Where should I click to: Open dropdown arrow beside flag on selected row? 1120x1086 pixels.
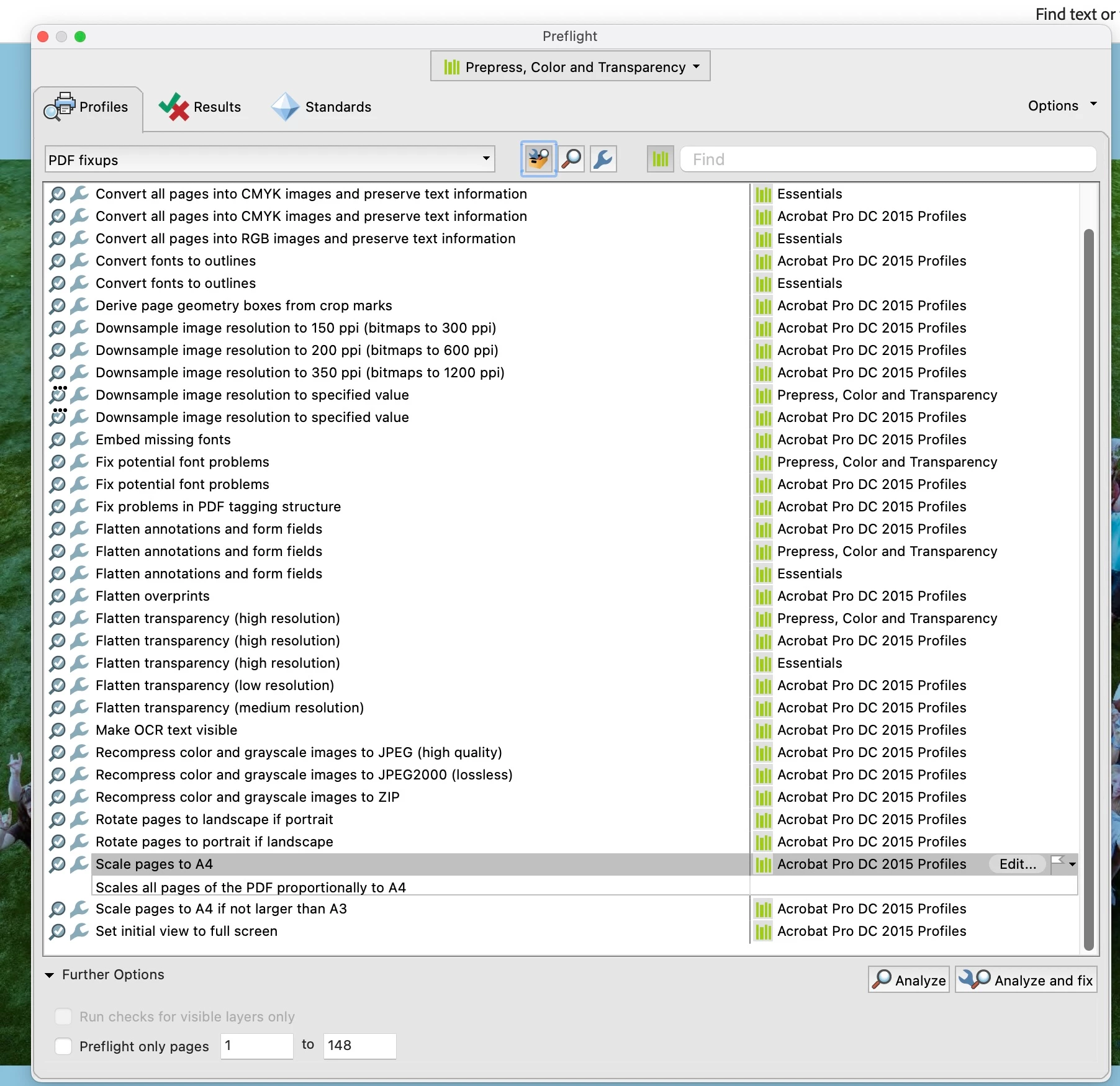coord(1072,864)
